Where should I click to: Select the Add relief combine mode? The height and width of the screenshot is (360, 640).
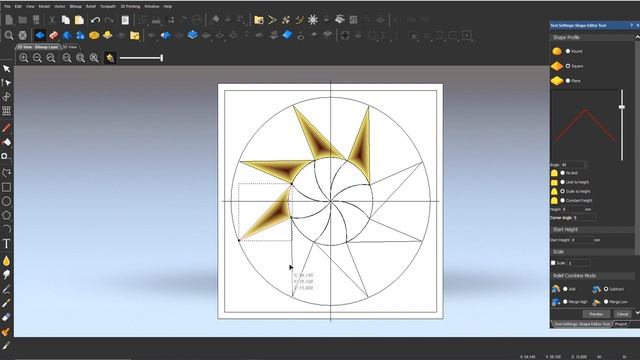(x=565, y=289)
